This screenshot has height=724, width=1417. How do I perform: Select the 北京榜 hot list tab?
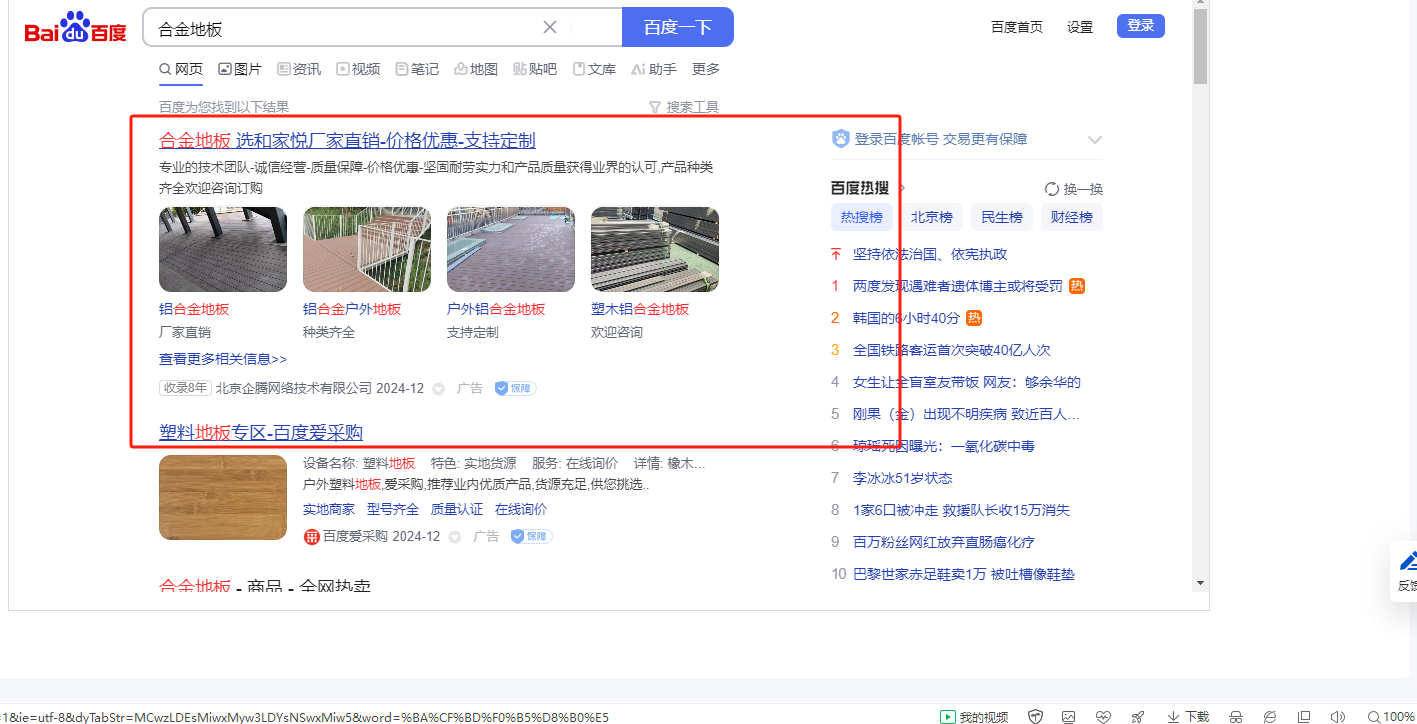point(932,217)
